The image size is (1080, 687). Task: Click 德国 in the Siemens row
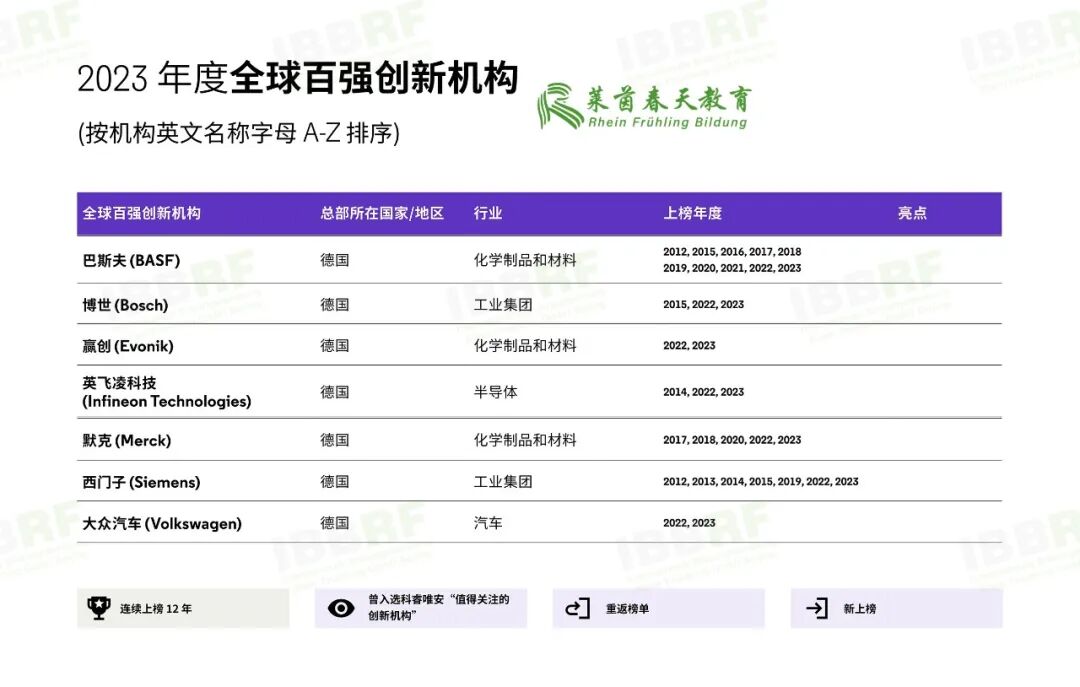tap(335, 482)
